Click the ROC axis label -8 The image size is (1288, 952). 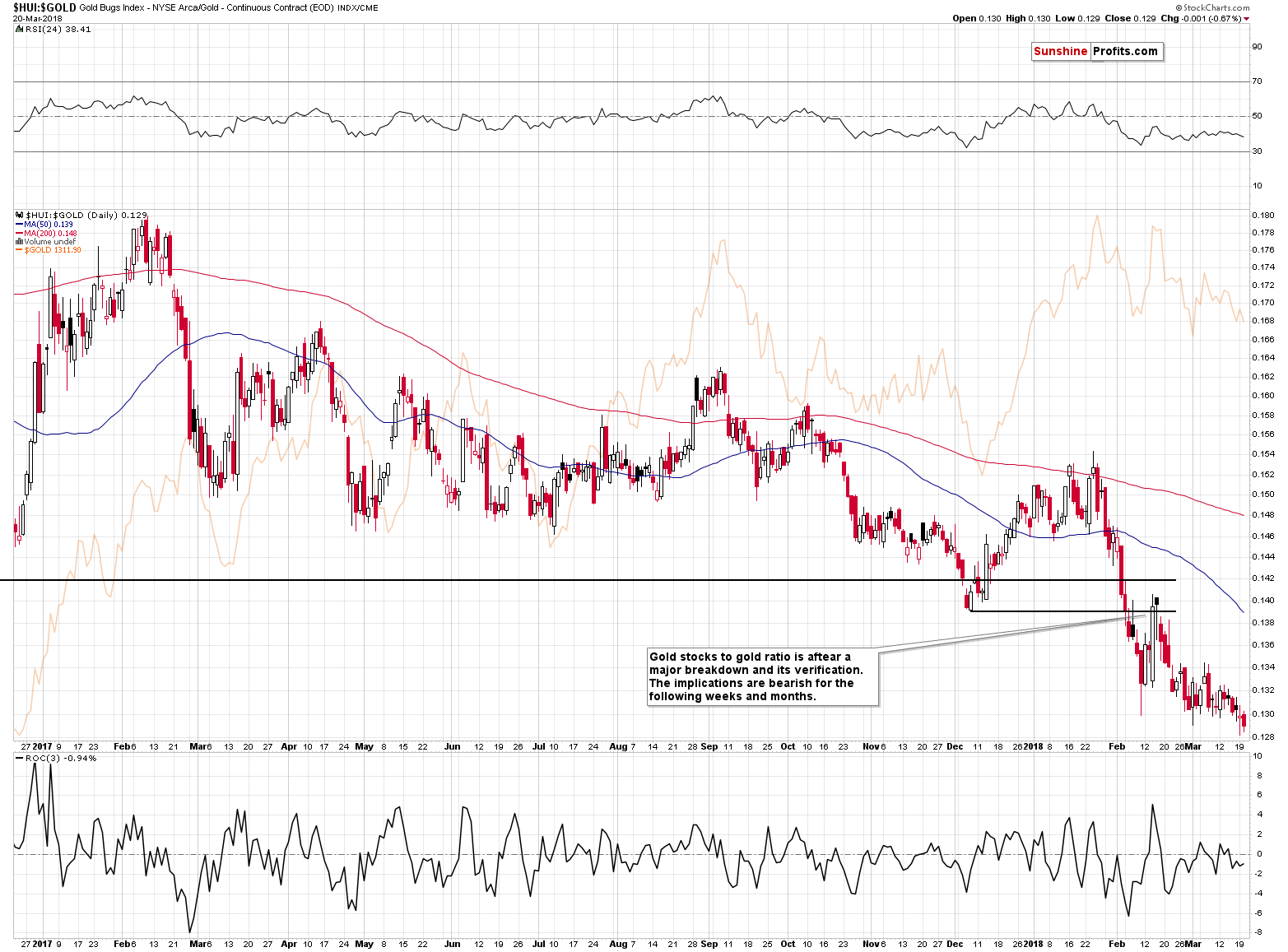pos(1258,932)
